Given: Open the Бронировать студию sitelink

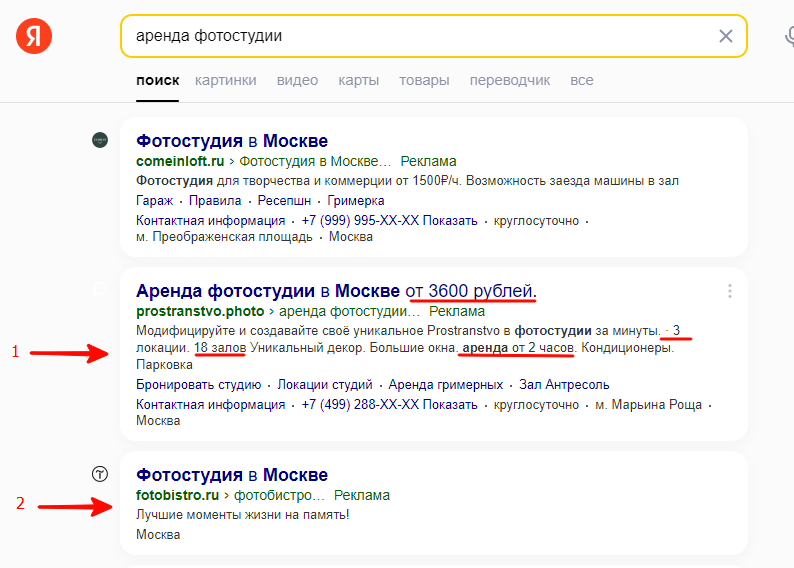Looking at the screenshot, I should pyautogui.click(x=198, y=385).
